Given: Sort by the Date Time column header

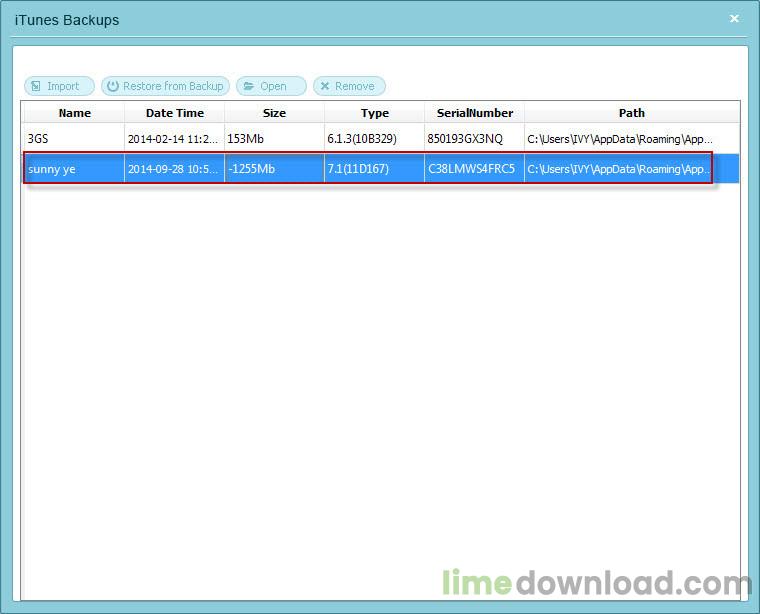Looking at the screenshot, I should pos(174,113).
